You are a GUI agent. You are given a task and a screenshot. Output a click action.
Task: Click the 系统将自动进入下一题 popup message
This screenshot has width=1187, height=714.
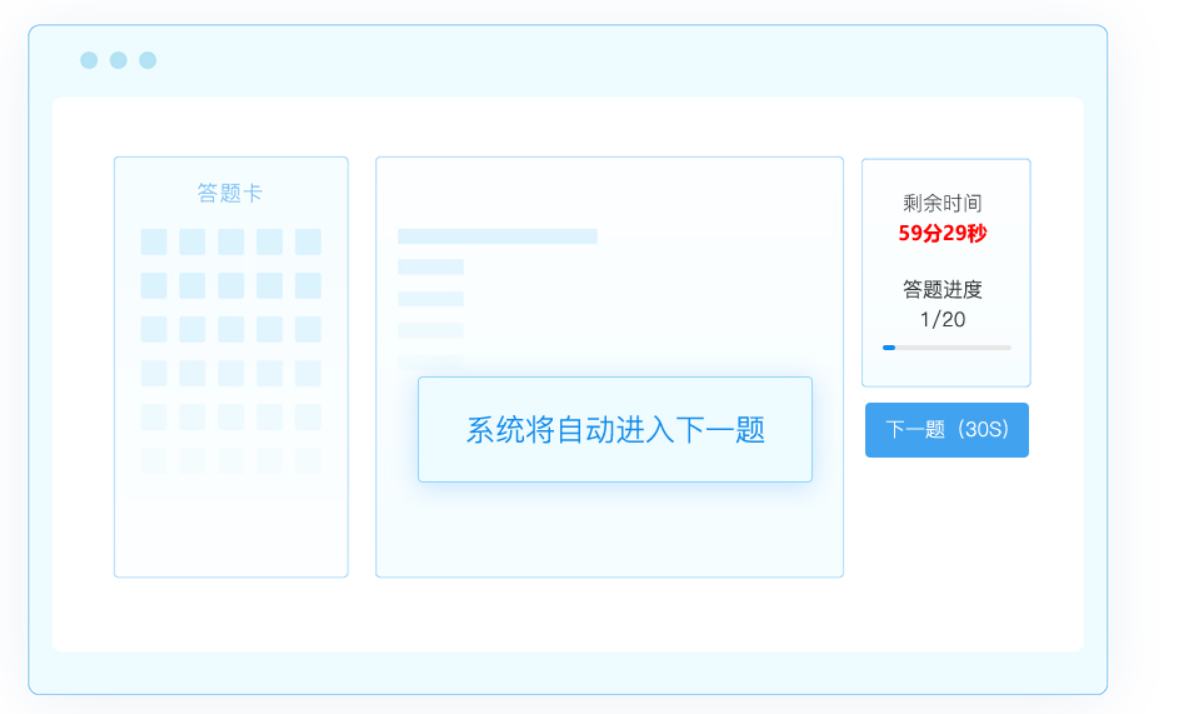click(615, 430)
